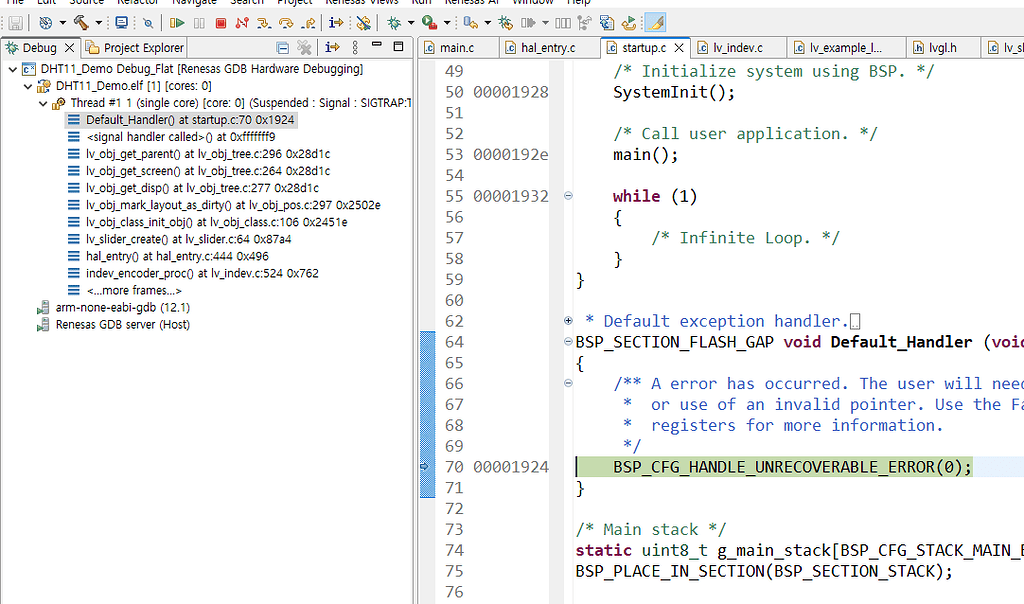The width and height of the screenshot is (1024, 604).
Task: Open the Debug view three-dot menu
Action: click(x=355, y=47)
